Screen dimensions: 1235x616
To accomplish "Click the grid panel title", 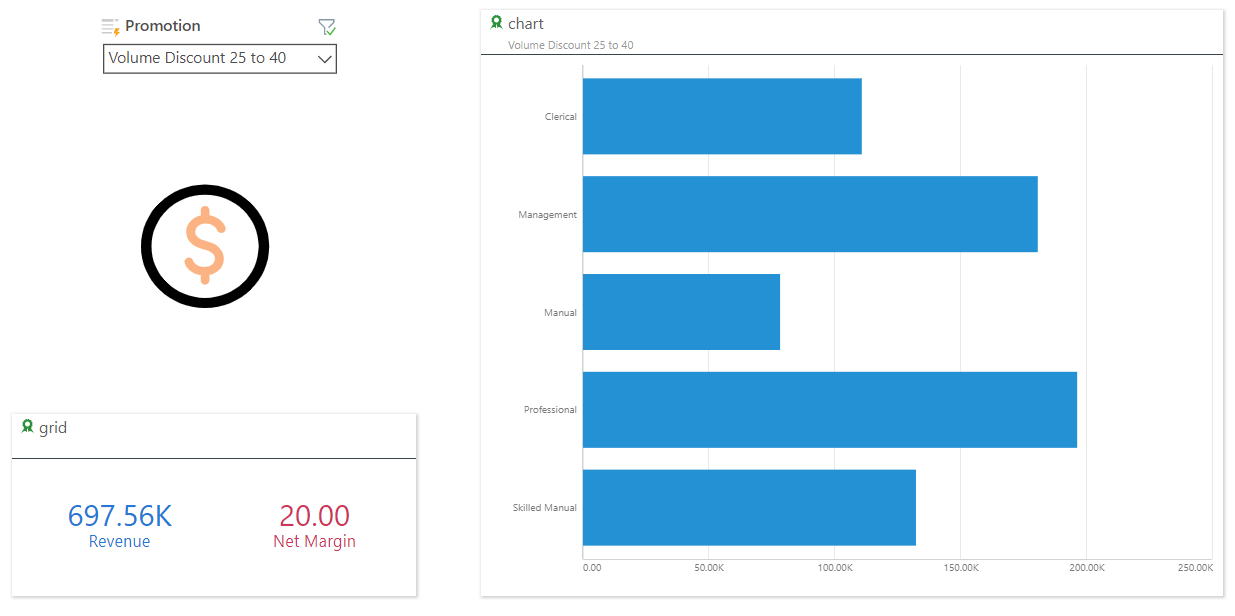I will click(x=53, y=428).
